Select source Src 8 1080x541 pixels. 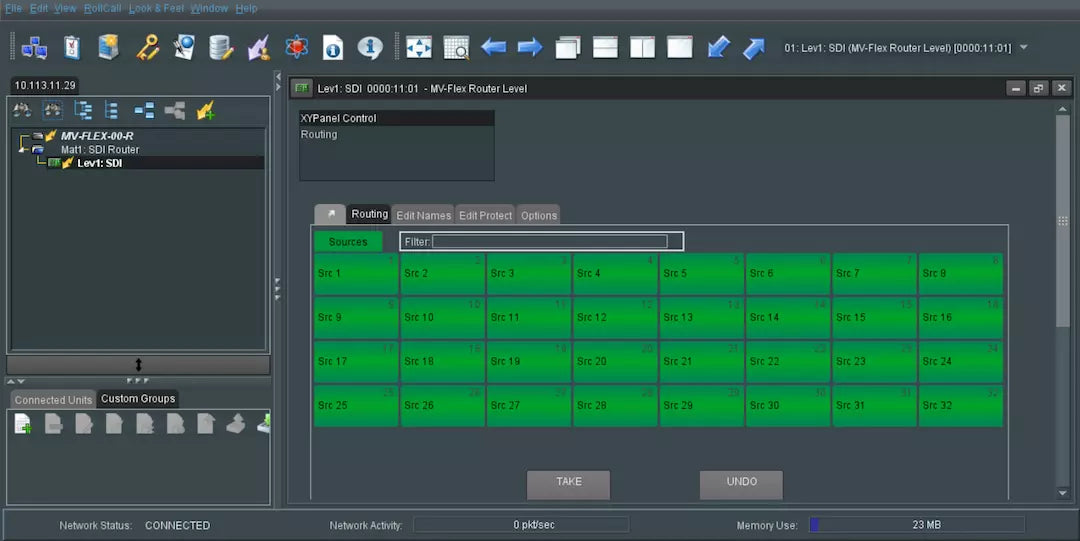(x=961, y=274)
